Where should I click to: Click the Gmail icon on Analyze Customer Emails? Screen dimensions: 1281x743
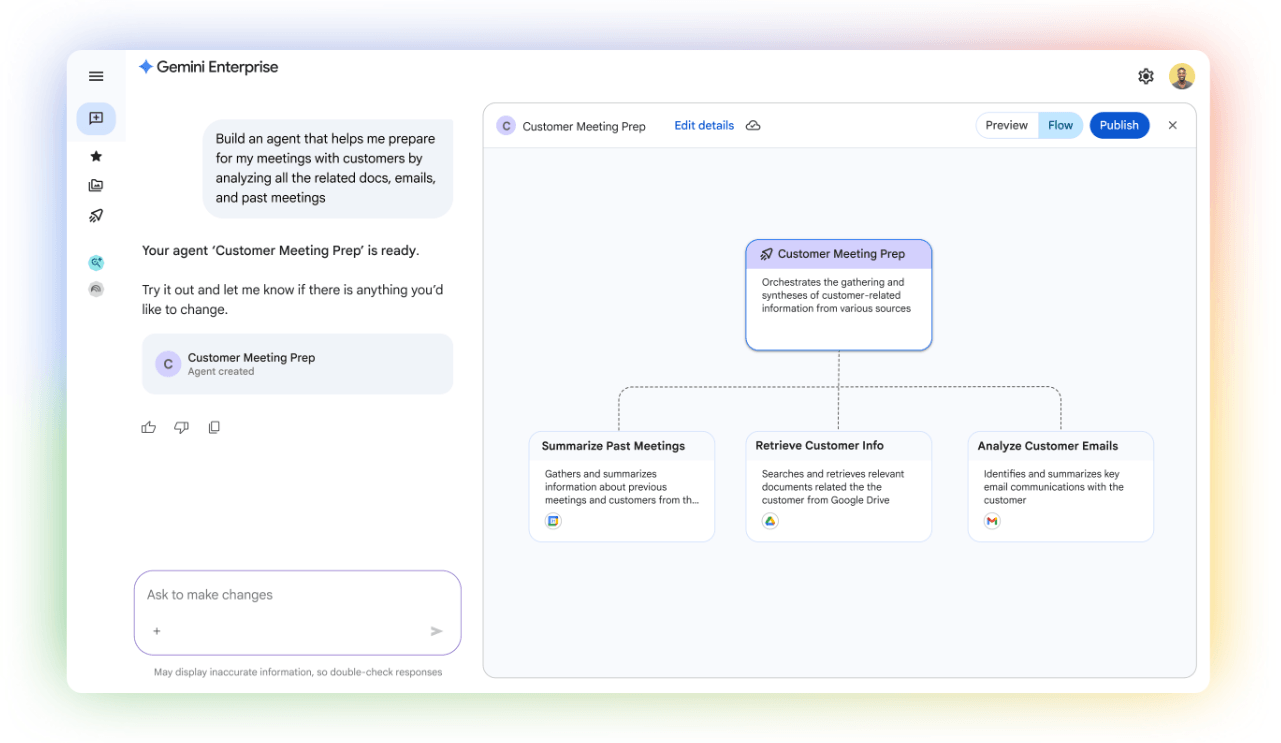point(991,521)
